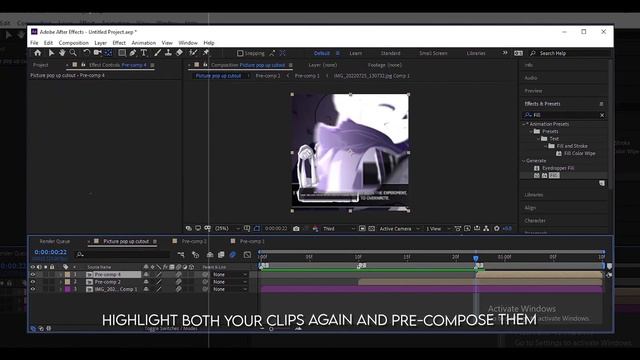Toggle mask and shape path visibility

point(257,229)
